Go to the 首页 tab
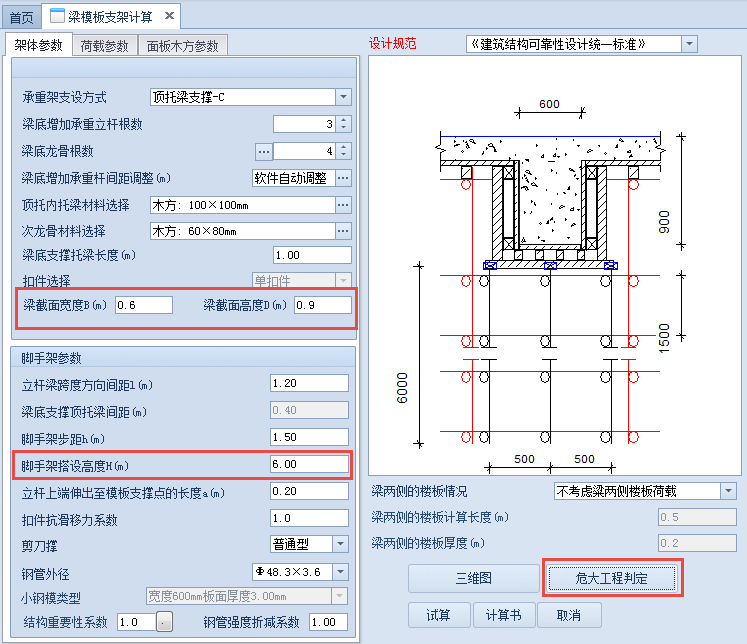 [x=21, y=16]
